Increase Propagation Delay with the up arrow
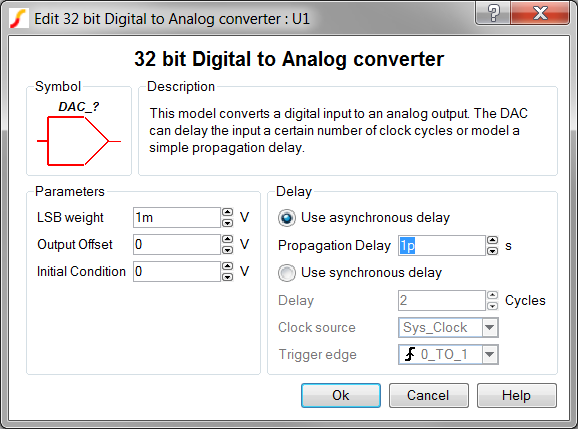 pos(492,240)
